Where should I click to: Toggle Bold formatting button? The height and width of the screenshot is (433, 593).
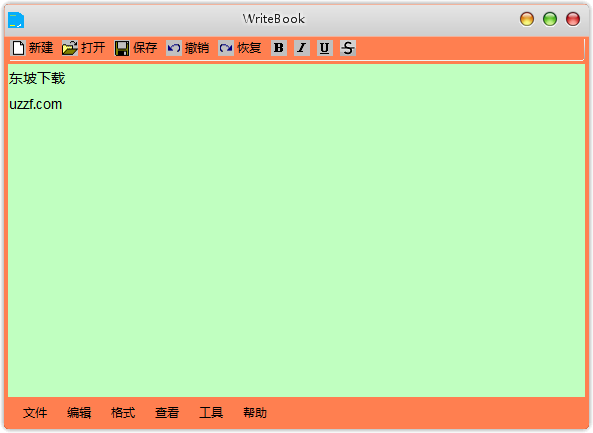[x=279, y=48]
